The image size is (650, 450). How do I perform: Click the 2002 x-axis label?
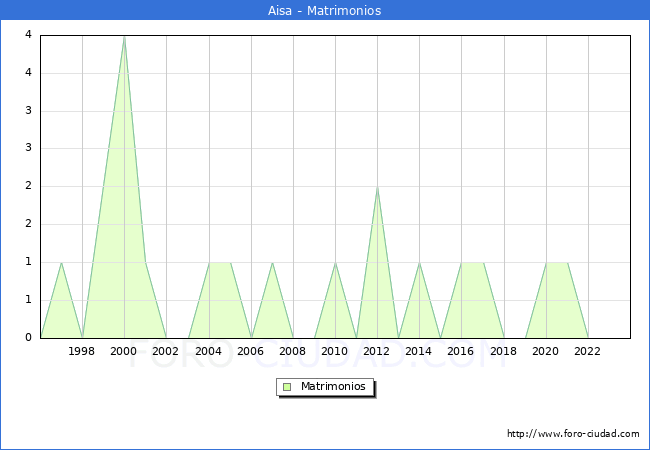166,351
